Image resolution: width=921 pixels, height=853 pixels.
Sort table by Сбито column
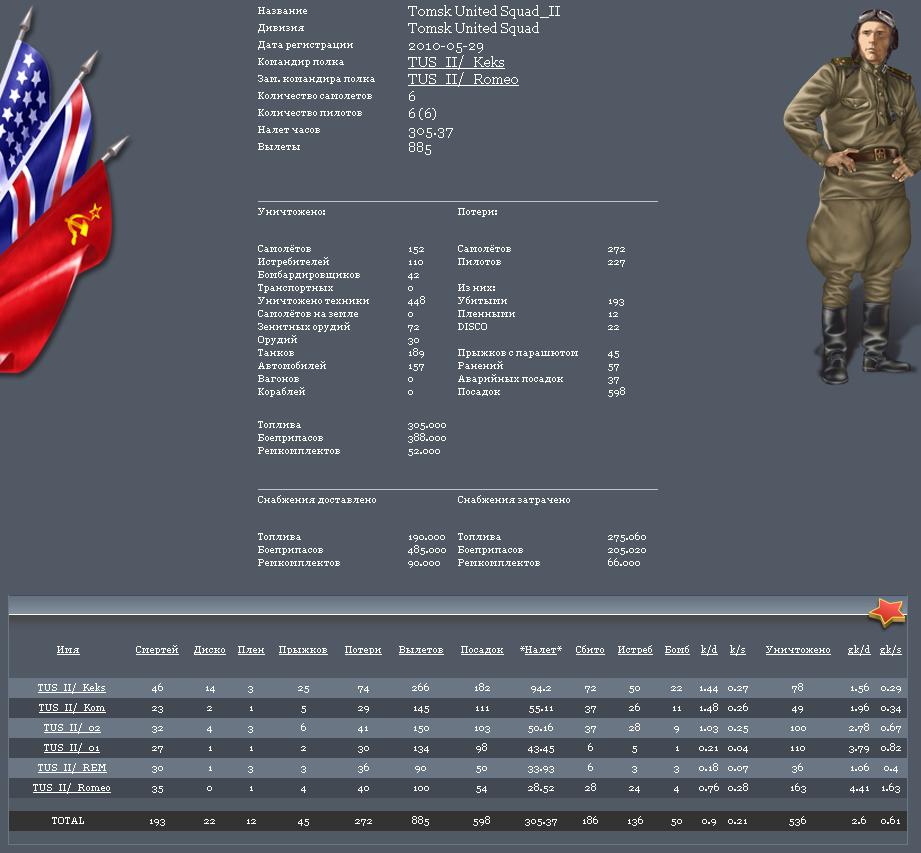(x=590, y=650)
